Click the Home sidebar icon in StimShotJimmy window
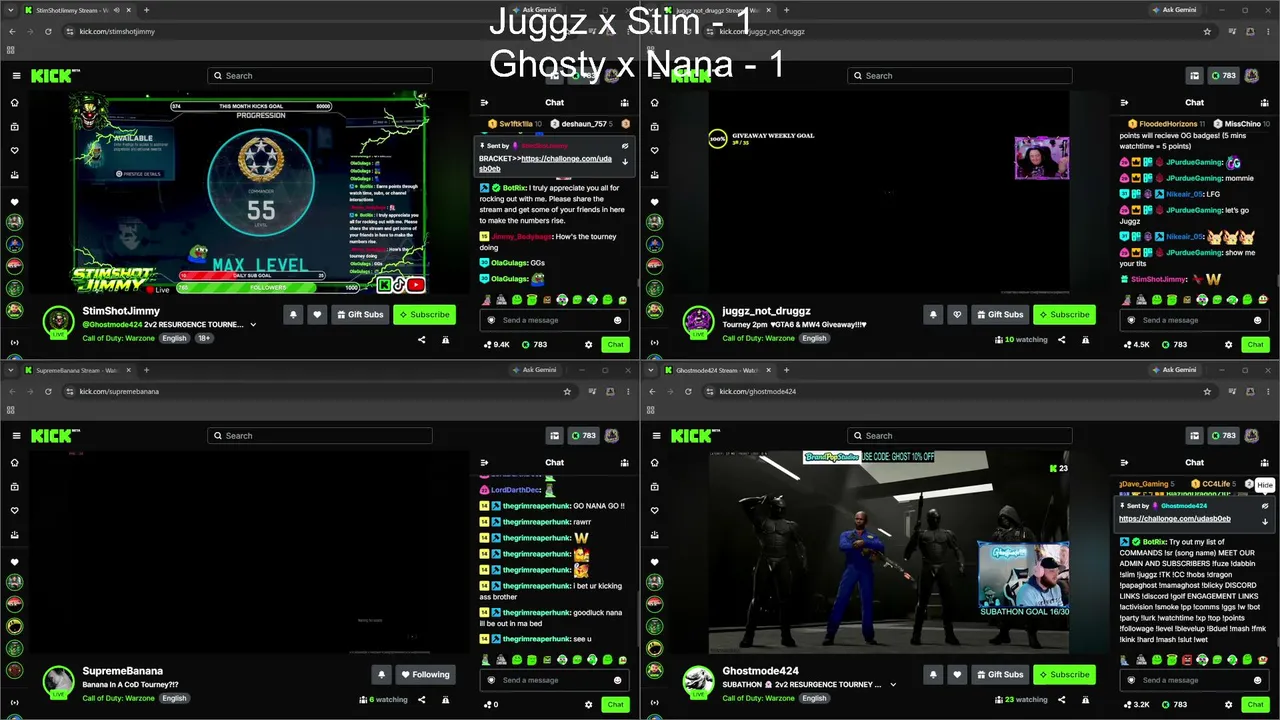The image size is (1280, 720). pyautogui.click(x=15, y=102)
